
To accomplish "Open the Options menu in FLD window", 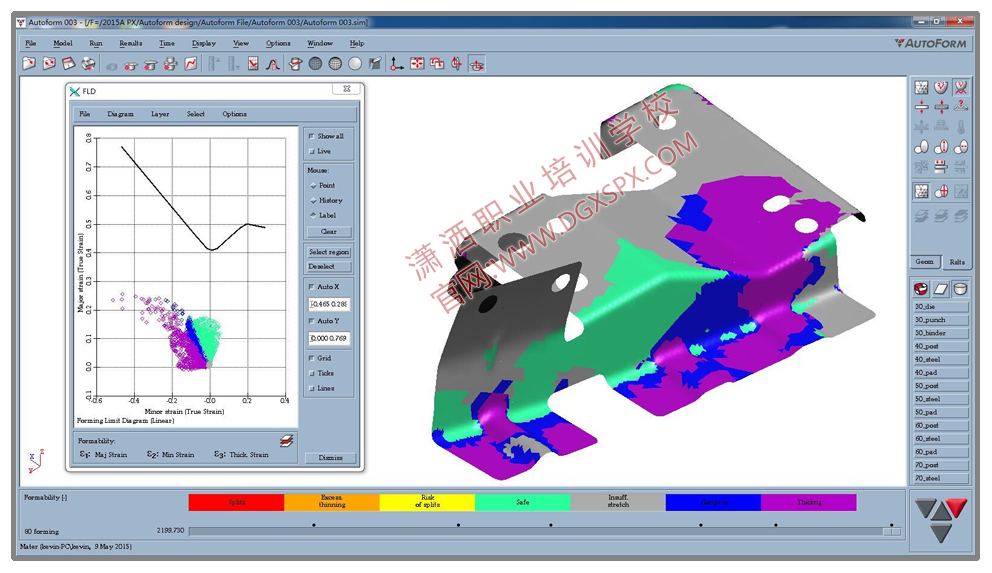I will pyautogui.click(x=234, y=114).
